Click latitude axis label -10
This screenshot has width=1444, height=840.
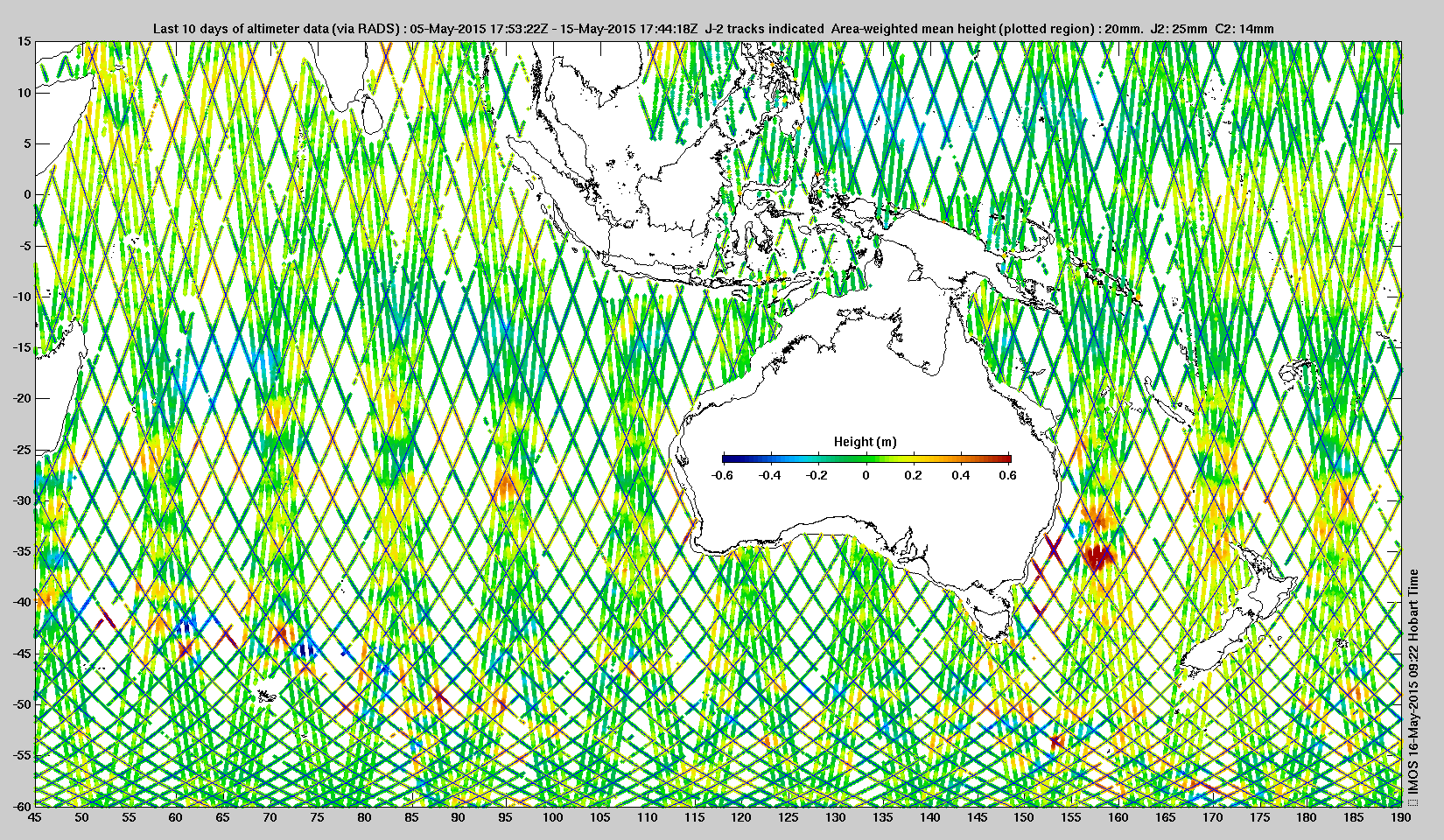pyautogui.click(x=22, y=297)
